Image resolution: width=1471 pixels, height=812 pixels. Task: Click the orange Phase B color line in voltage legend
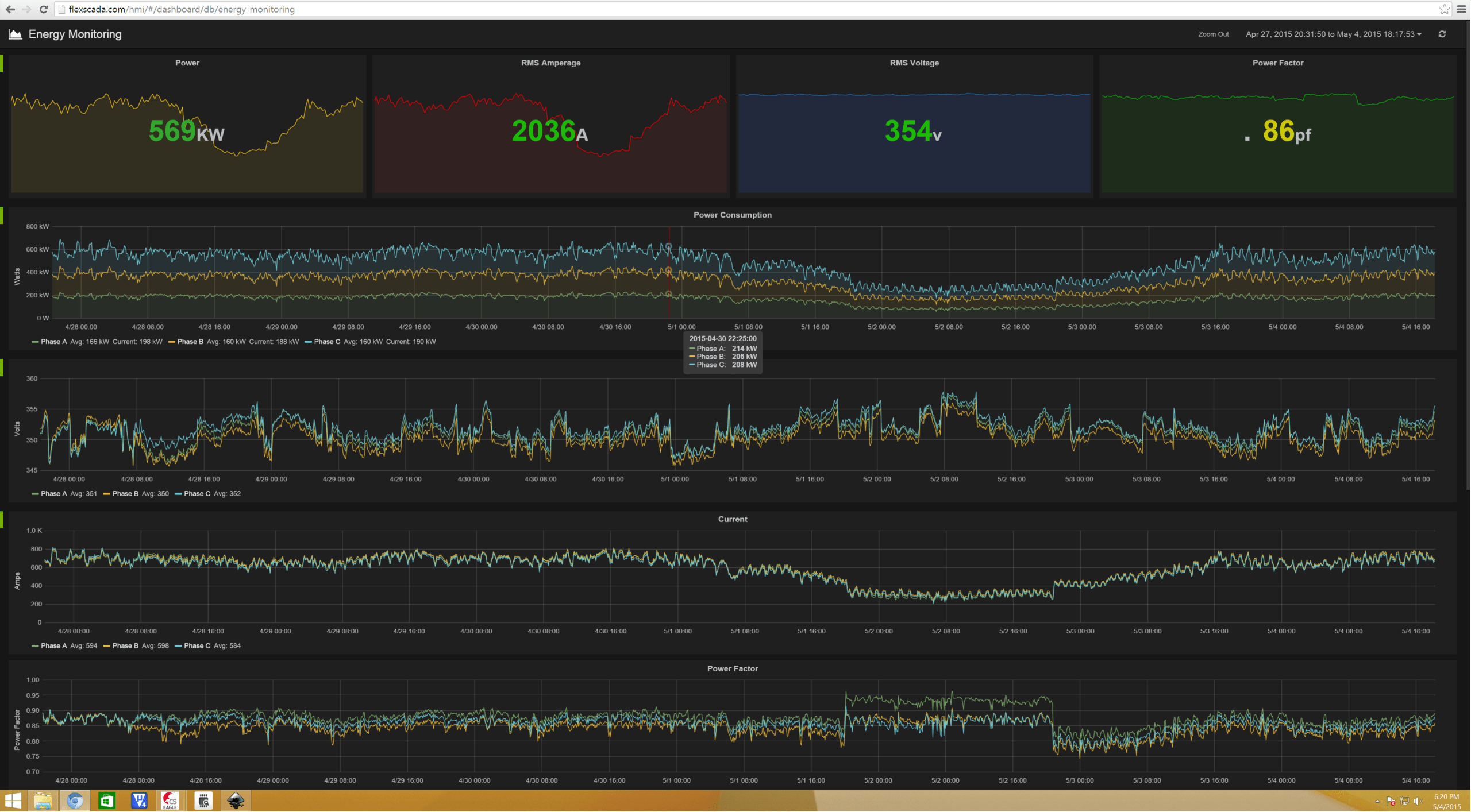pos(106,494)
